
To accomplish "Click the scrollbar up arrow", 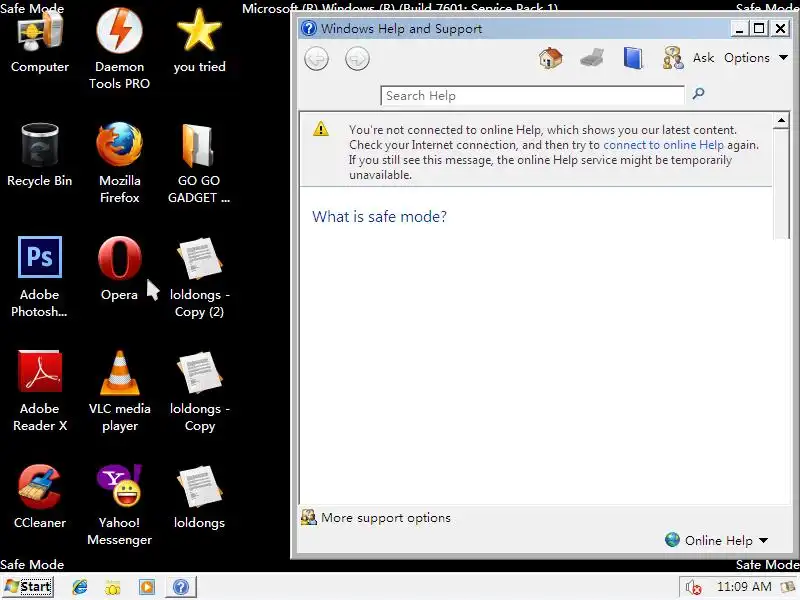I will coord(781,120).
